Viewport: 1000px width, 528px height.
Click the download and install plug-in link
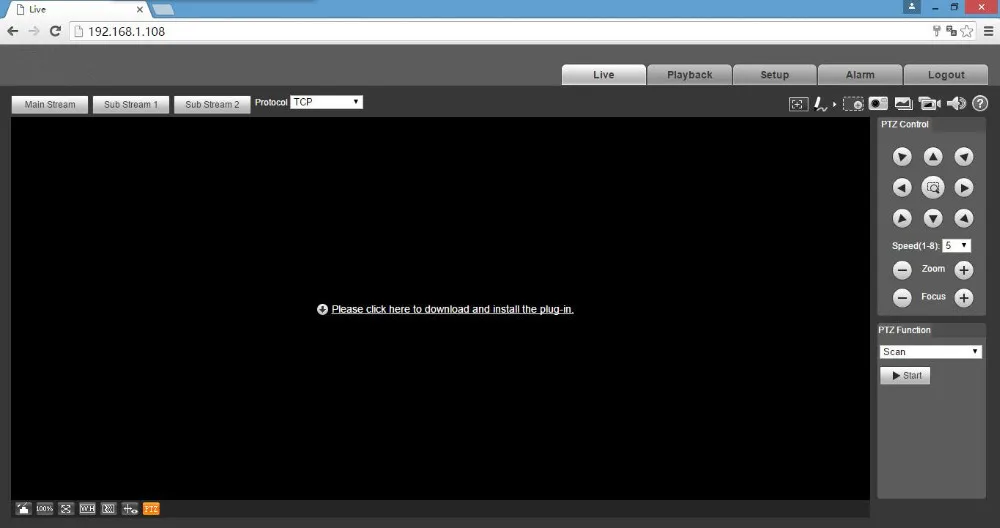point(452,309)
